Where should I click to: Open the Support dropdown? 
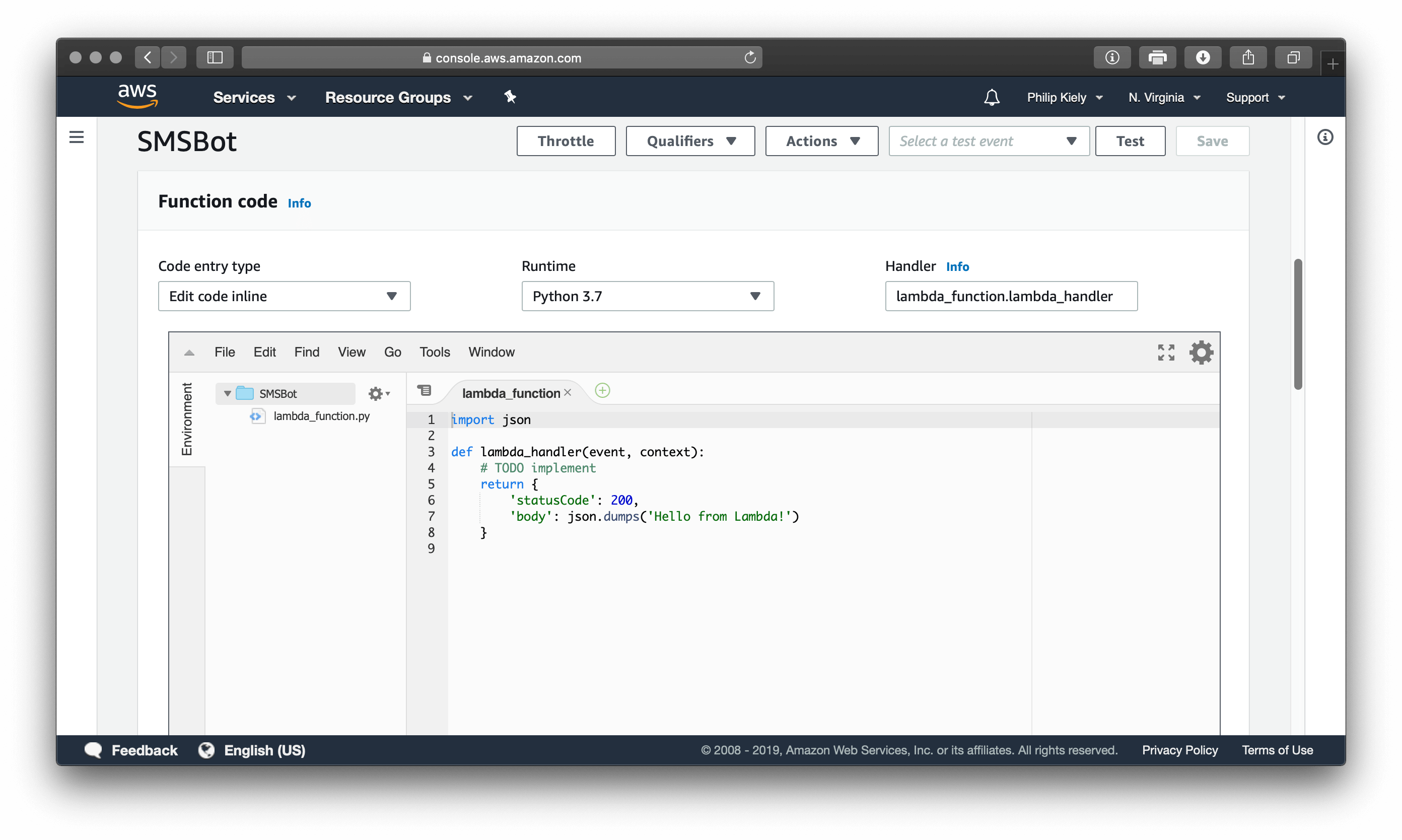(x=1255, y=97)
